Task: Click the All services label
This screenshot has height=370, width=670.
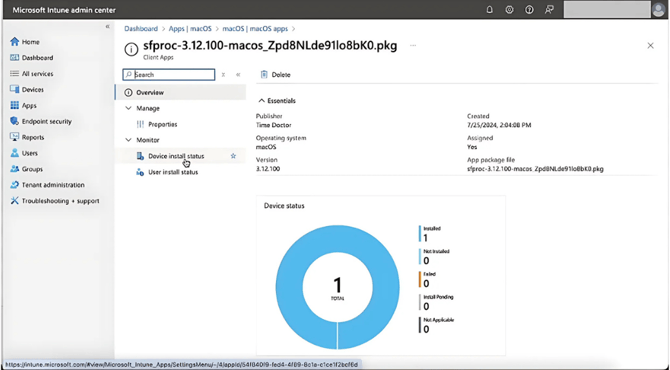Action: pyautogui.click(x=38, y=73)
